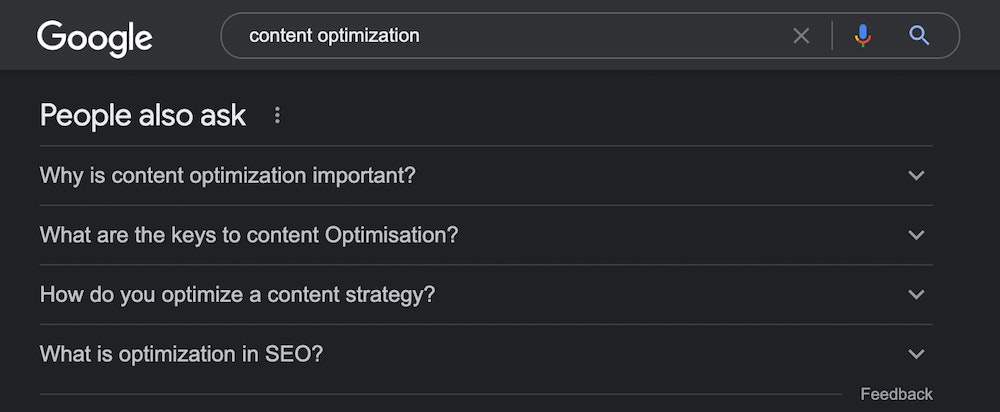The image size is (1000, 412).
Task: Open question text 'What is optimization in SEO?'
Action: pos(181,354)
